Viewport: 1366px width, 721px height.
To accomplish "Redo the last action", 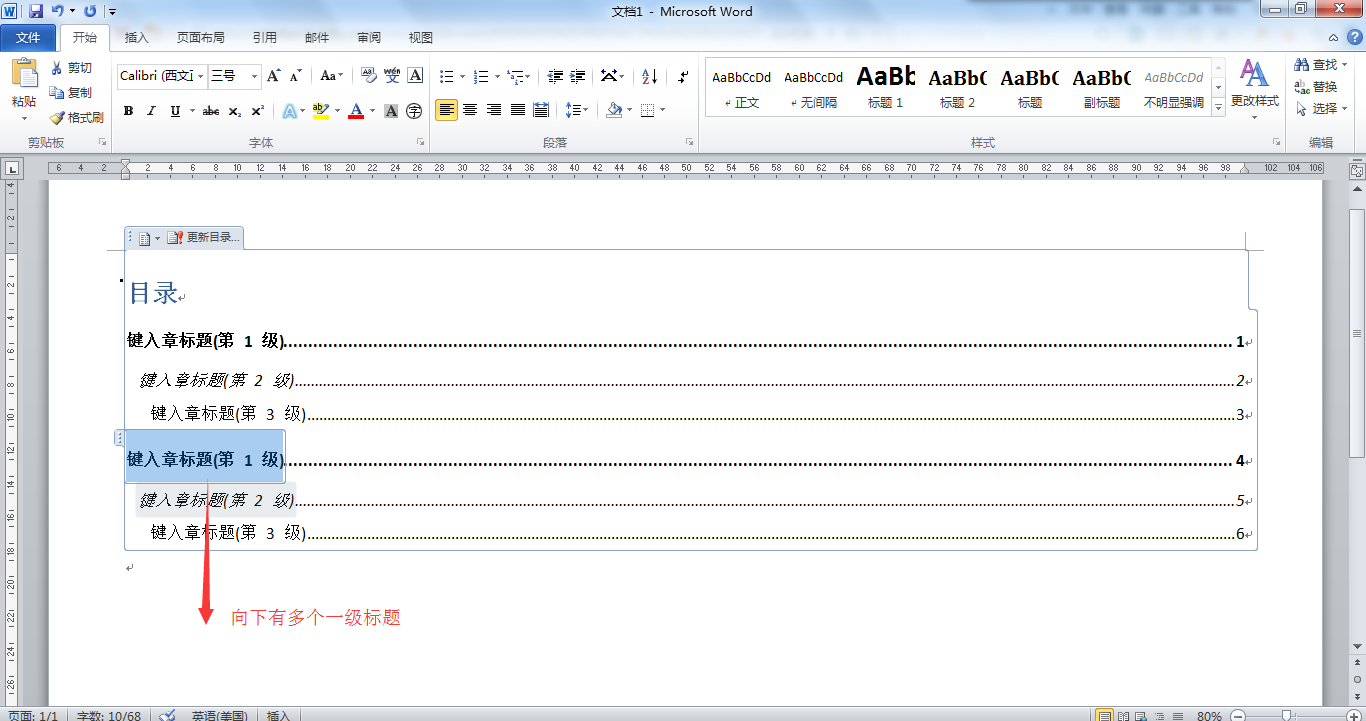I will coord(90,11).
